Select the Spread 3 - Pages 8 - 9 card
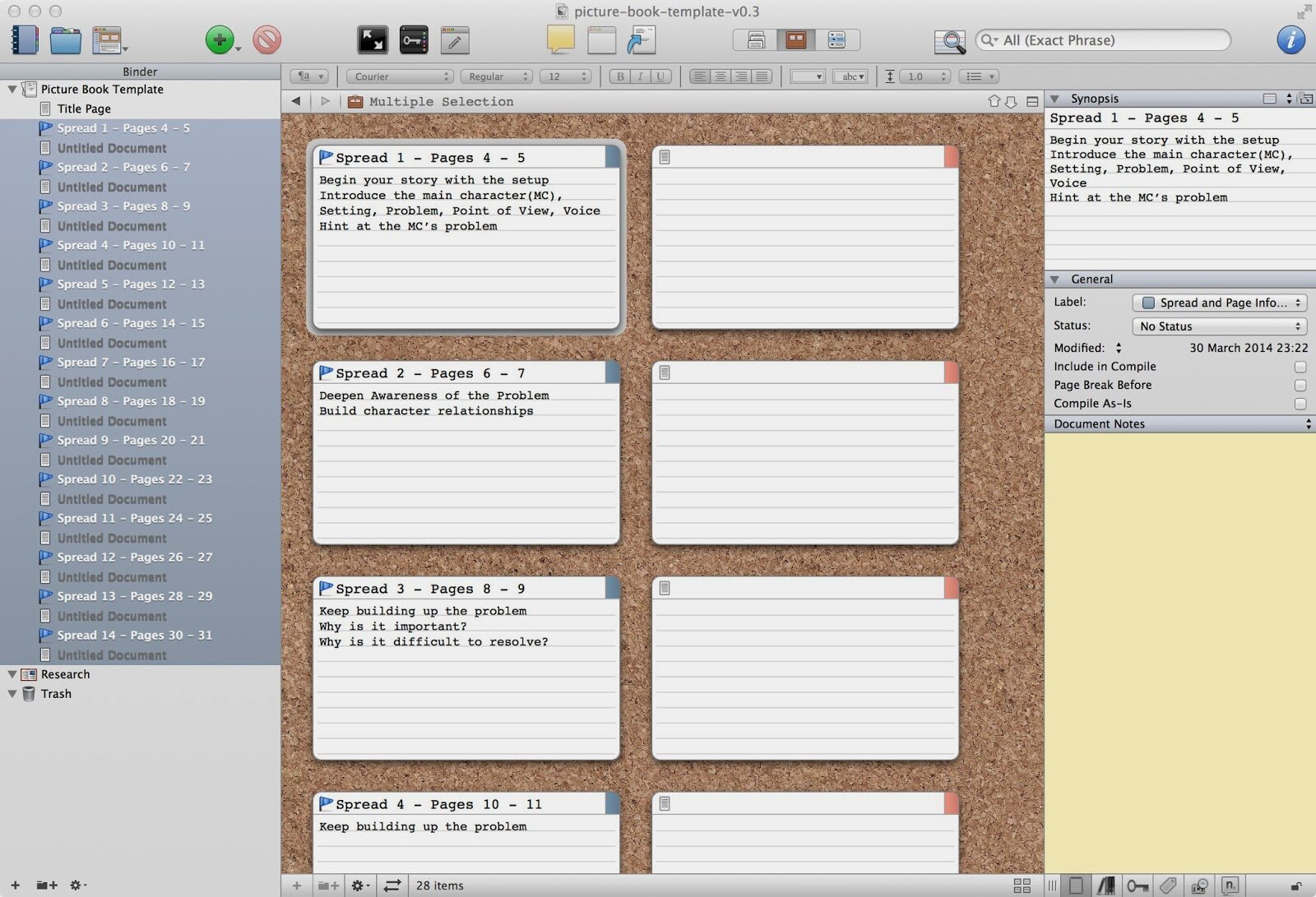 [466, 668]
